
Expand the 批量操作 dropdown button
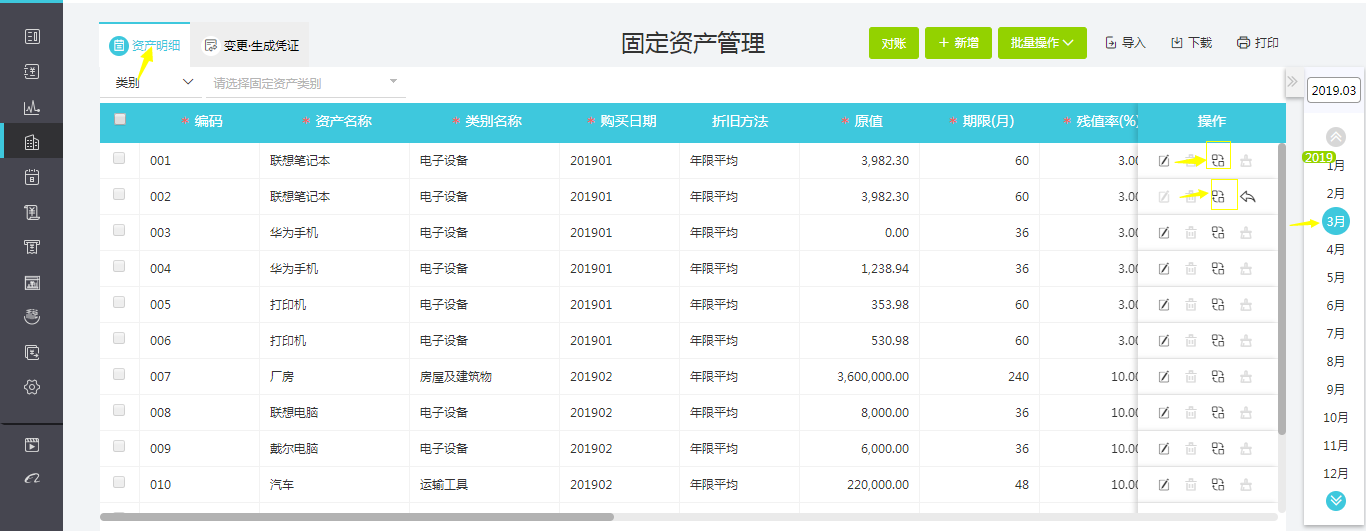(x=1042, y=43)
